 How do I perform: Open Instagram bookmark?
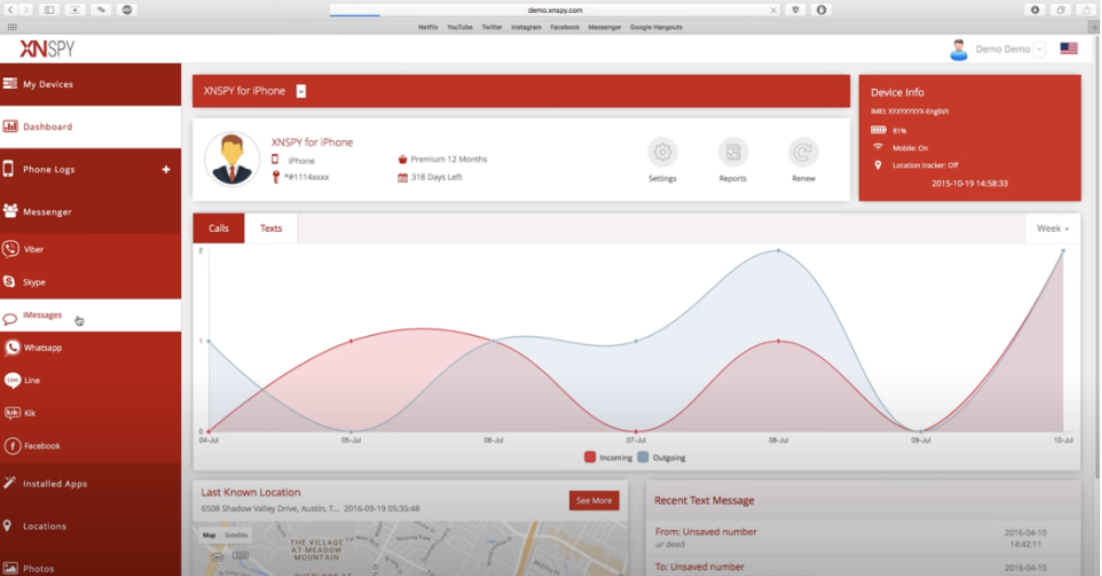coord(526,27)
